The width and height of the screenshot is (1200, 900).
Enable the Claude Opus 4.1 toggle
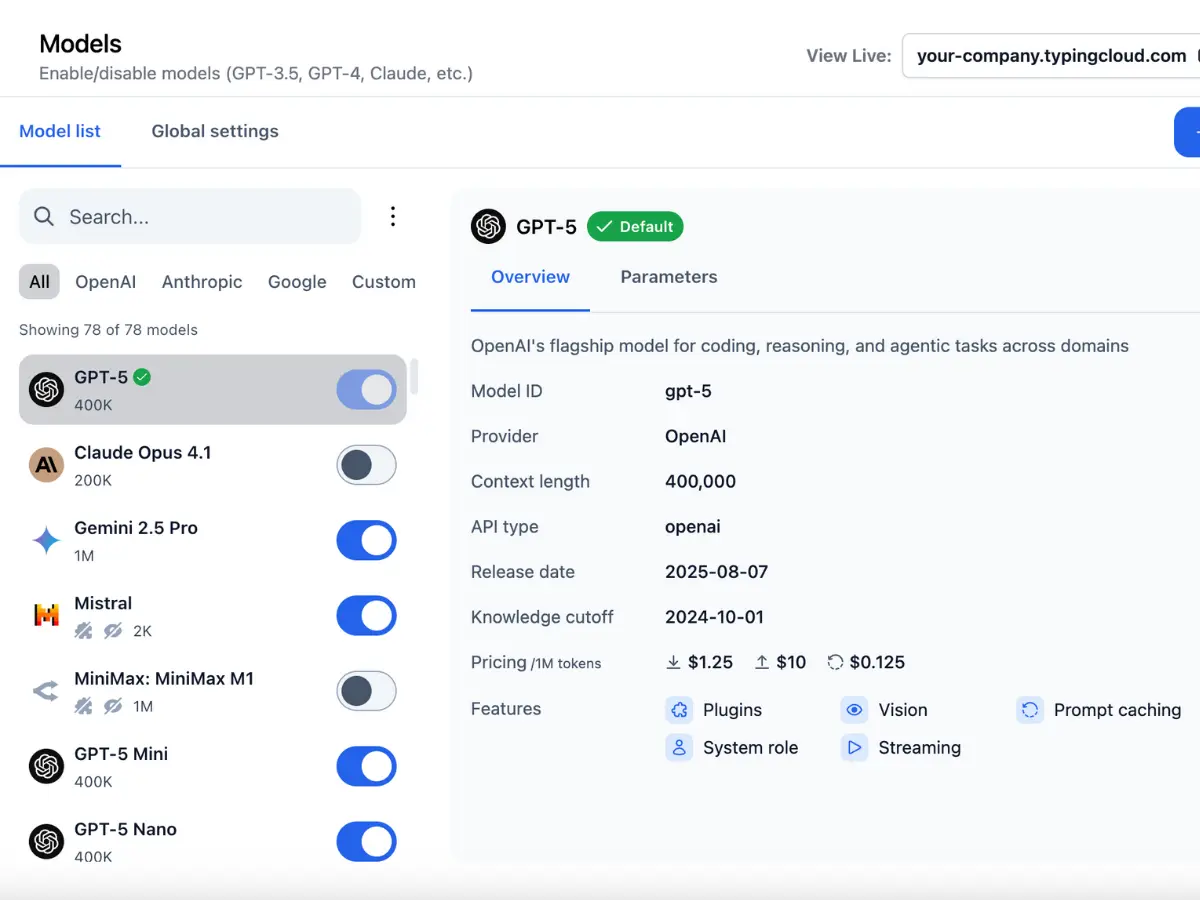tap(366, 465)
